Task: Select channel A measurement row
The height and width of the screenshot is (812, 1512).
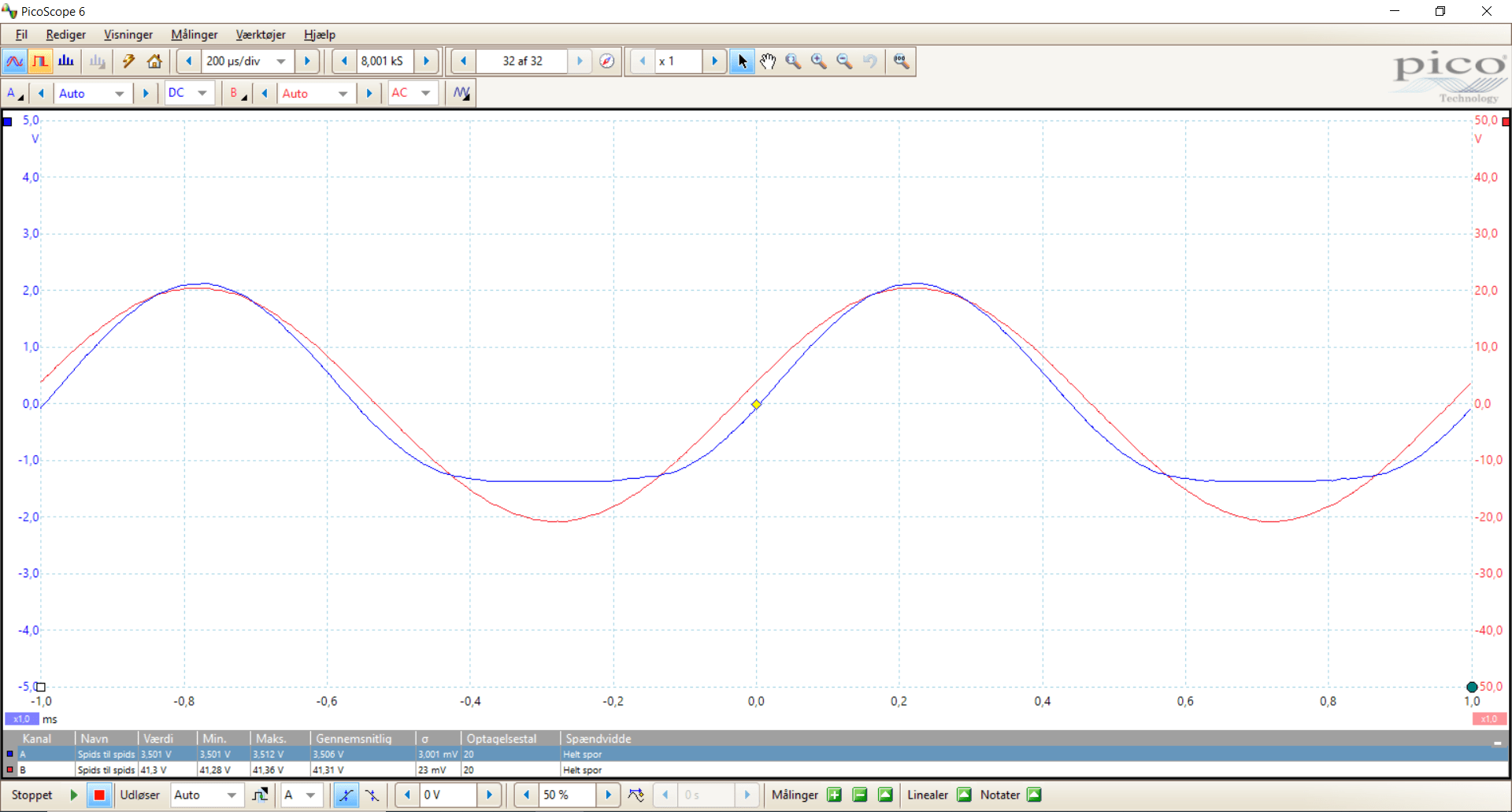Action: click(755, 755)
